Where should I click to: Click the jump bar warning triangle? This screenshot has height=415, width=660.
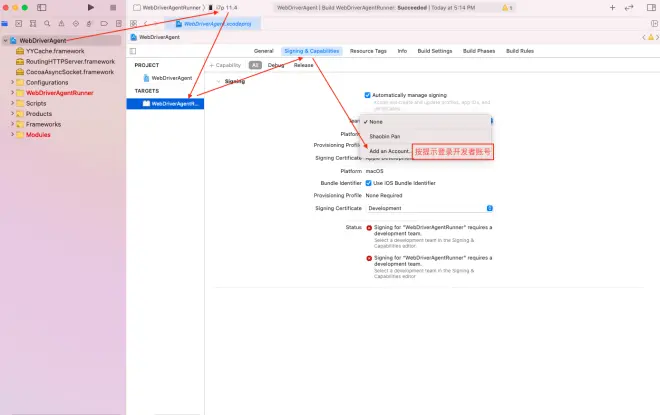point(651,37)
